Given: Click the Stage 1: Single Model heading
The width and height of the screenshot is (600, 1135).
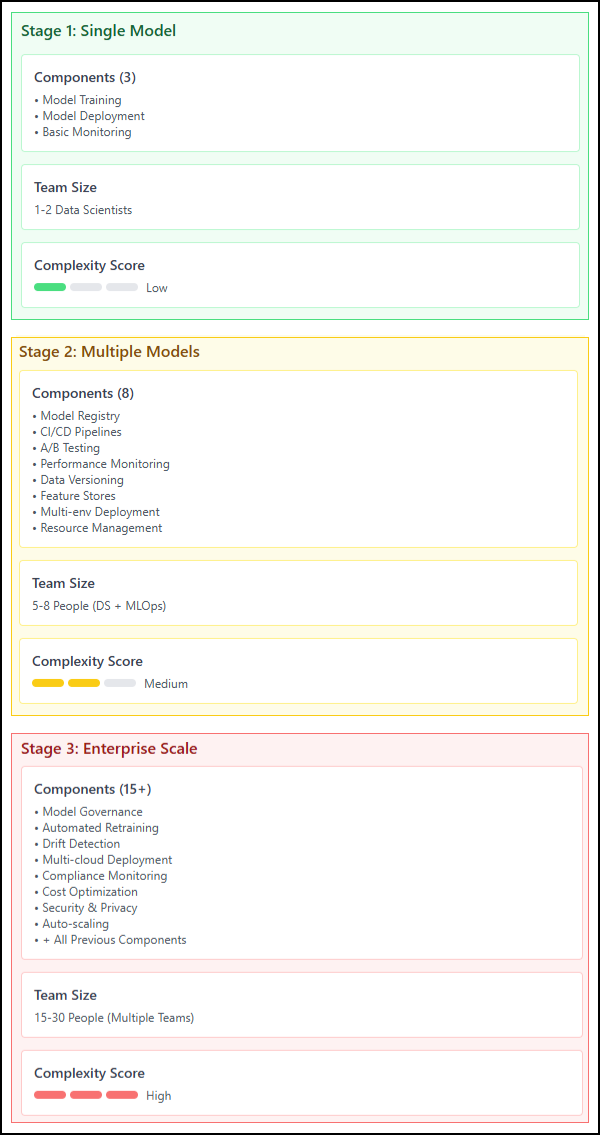Looking at the screenshot, I should coord(98,30).
